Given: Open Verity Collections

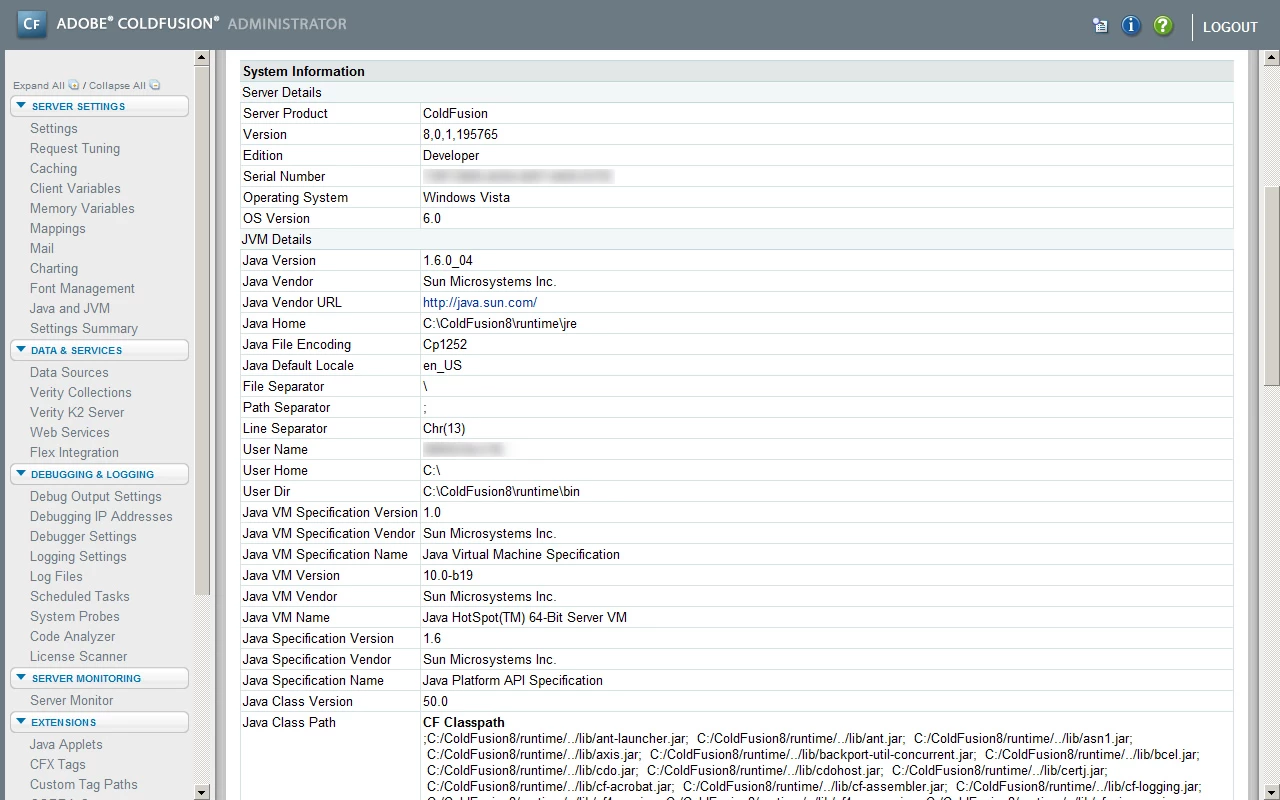Looking at the screenshot, I should coord(81,392).
